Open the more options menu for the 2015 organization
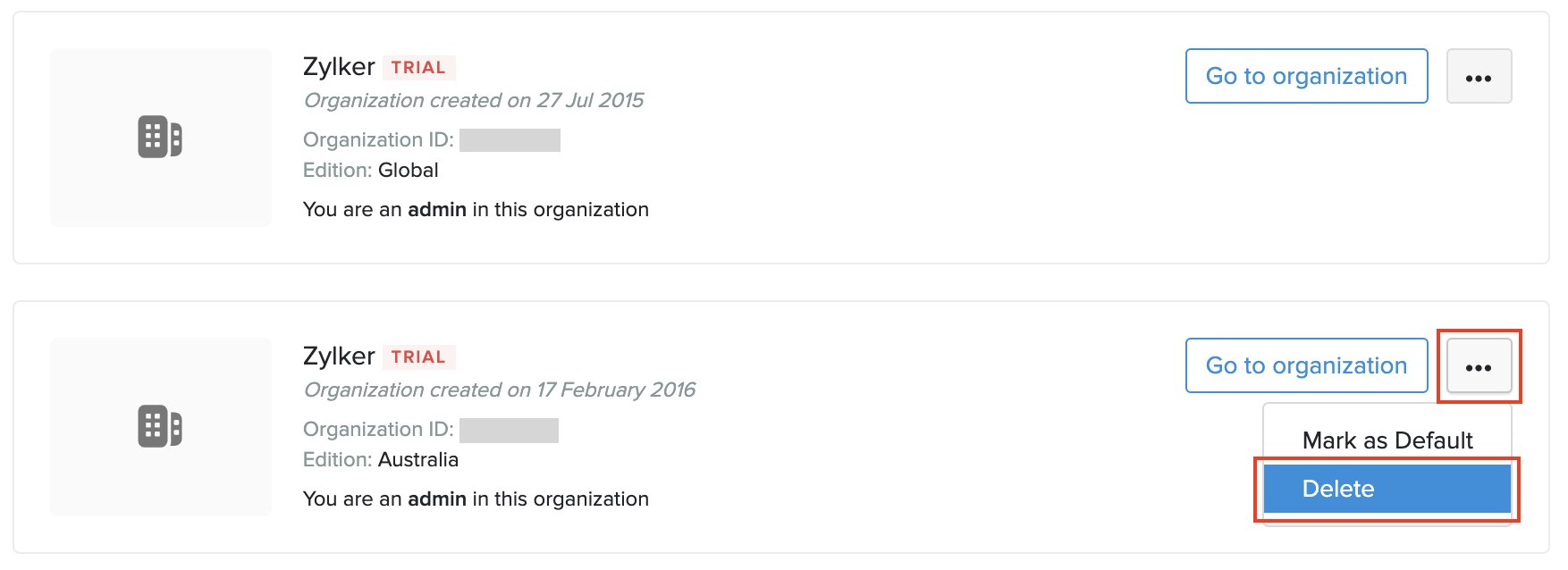Image resolution: width=1568 pixels, height=570 pixels. [x=1479, y=77]
